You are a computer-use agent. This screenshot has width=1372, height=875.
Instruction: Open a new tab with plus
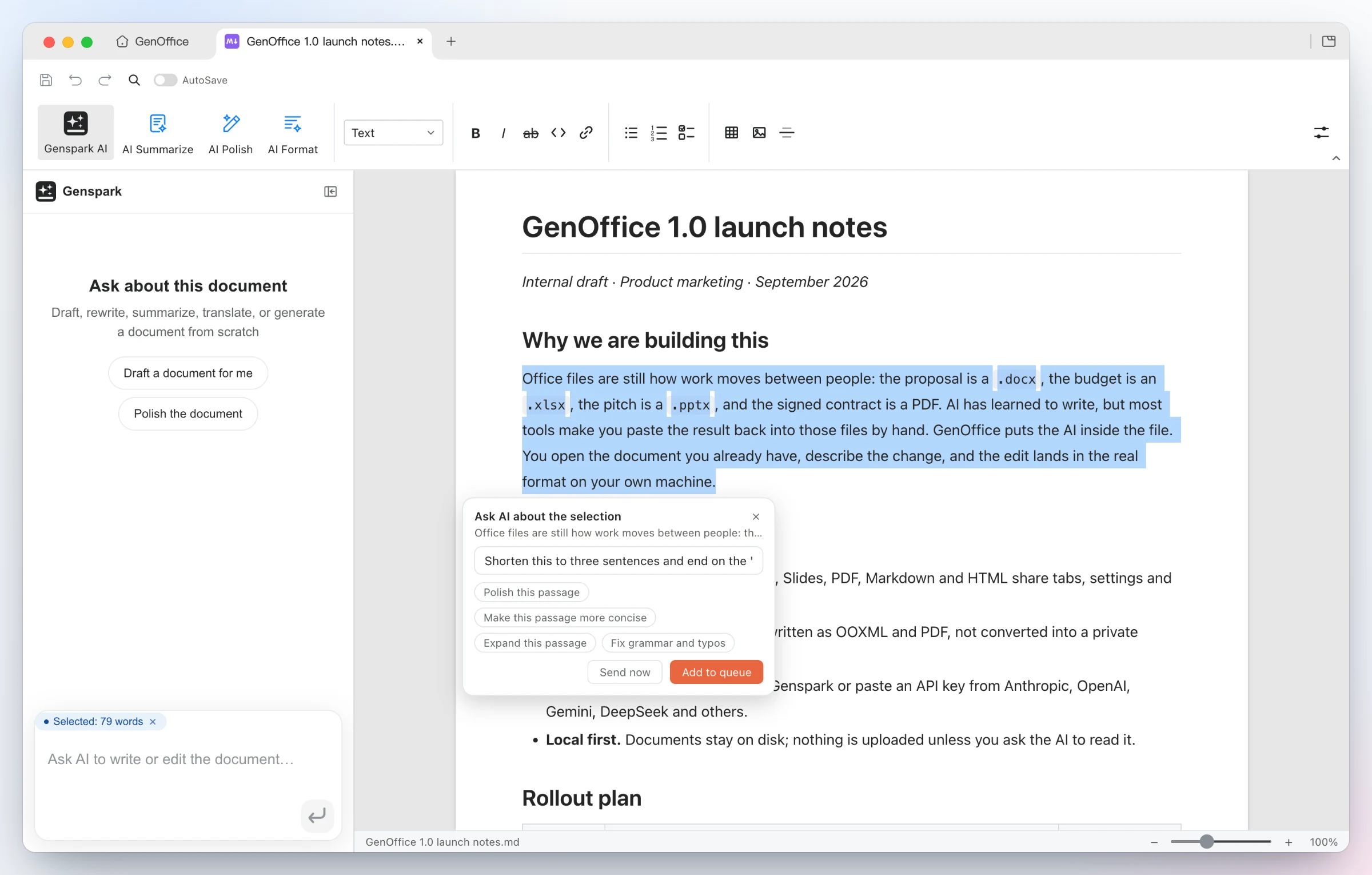click(451, 41)
